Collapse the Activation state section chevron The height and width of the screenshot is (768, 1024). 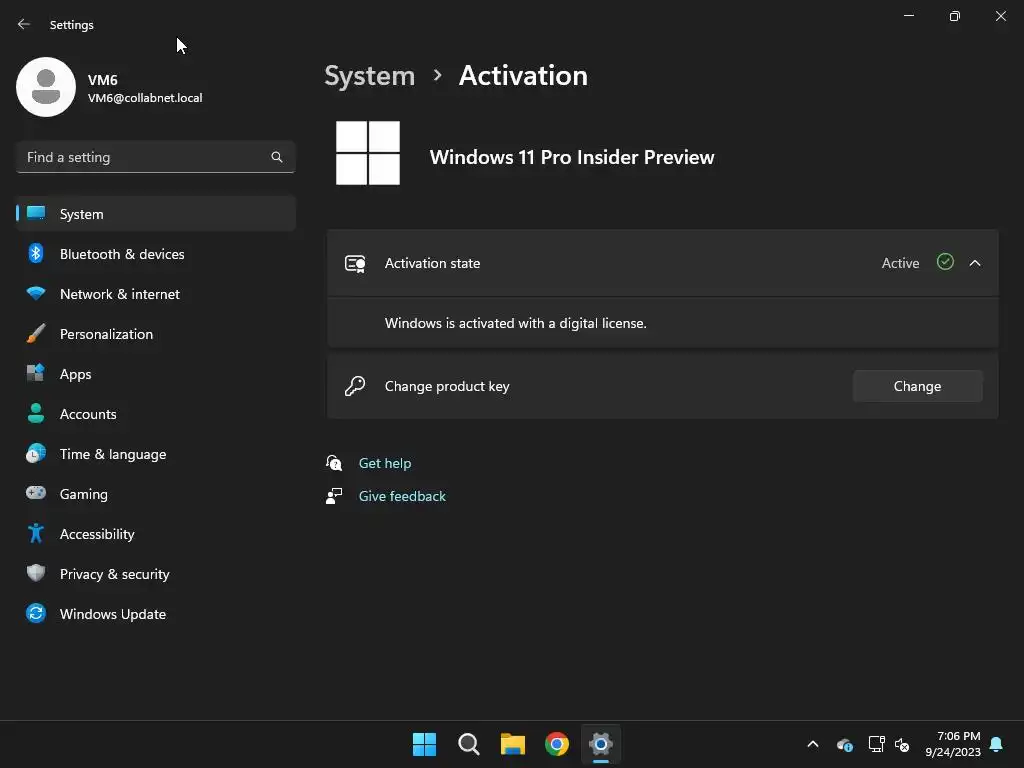pos(974,263)
